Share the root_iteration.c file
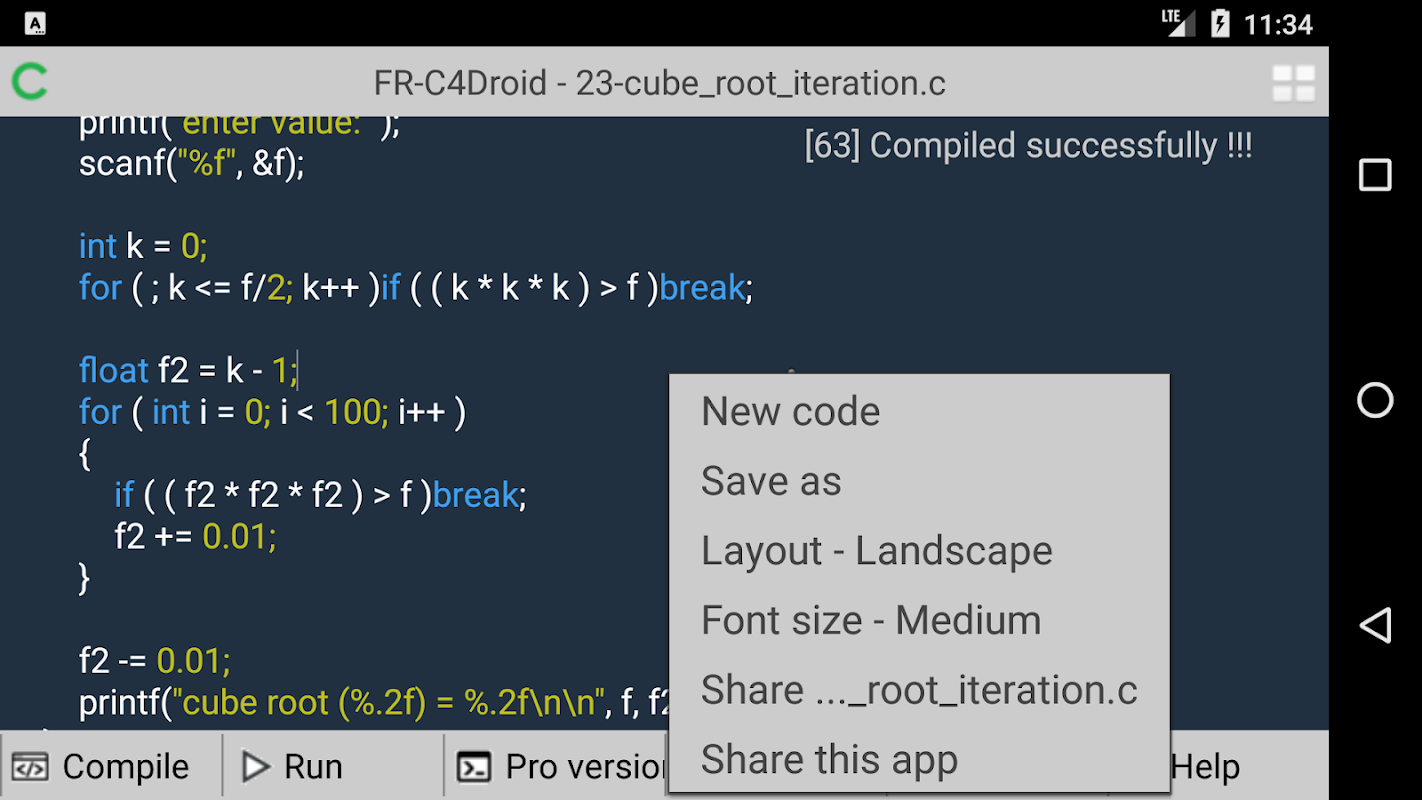Viewport: 1422px width, 800px height. [918, 690]
